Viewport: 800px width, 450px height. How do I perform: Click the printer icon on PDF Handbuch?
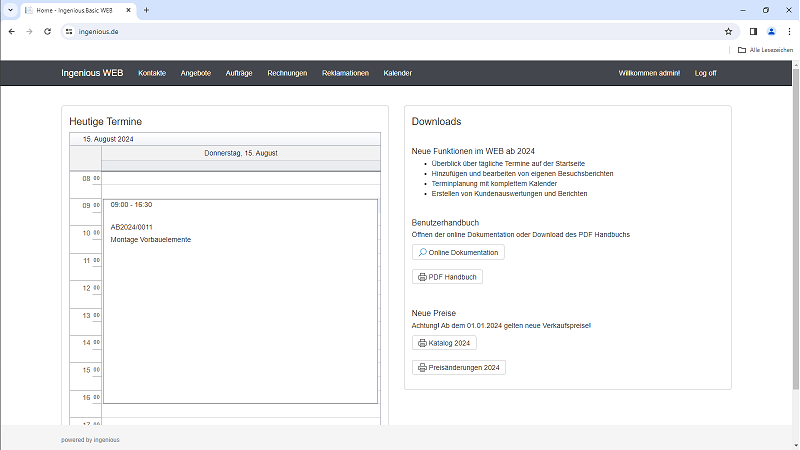pos(422,277)
